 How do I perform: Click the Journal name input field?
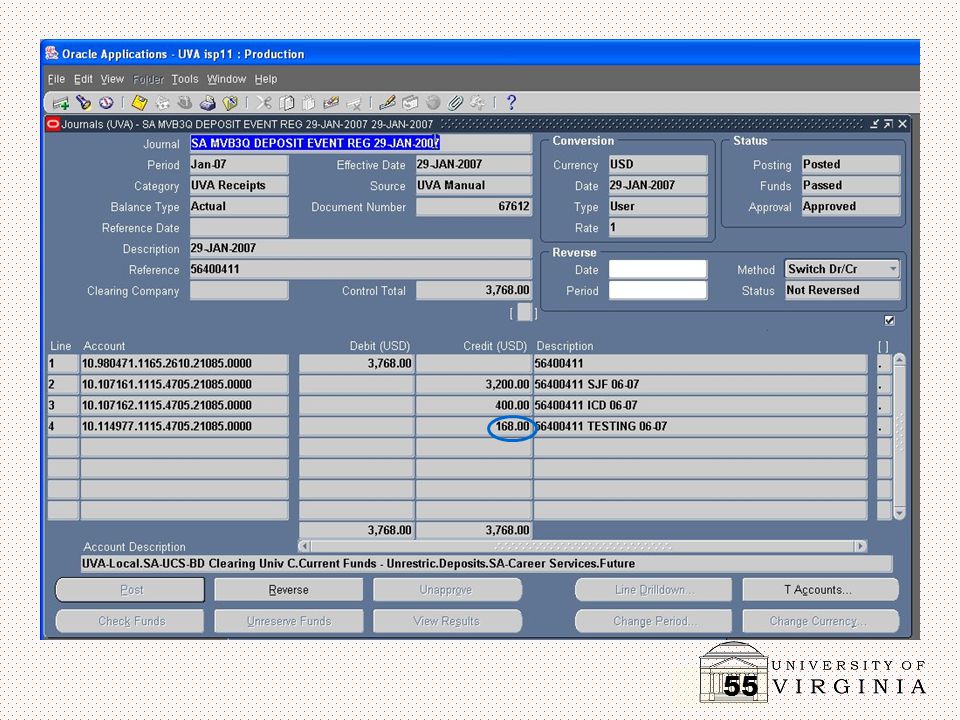tap(360, 143)
